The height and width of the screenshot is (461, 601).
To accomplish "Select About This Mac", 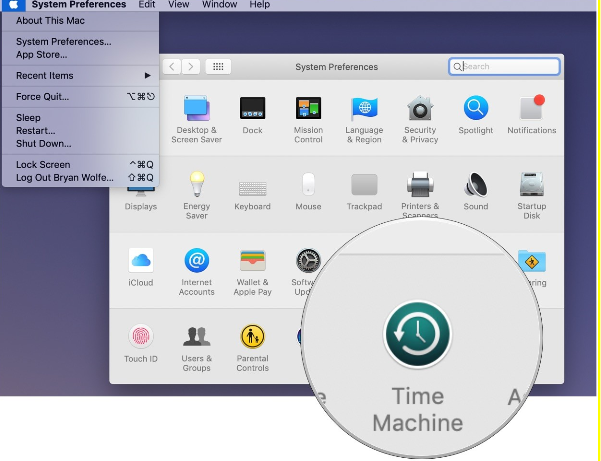I will click(x=80, y=21).
